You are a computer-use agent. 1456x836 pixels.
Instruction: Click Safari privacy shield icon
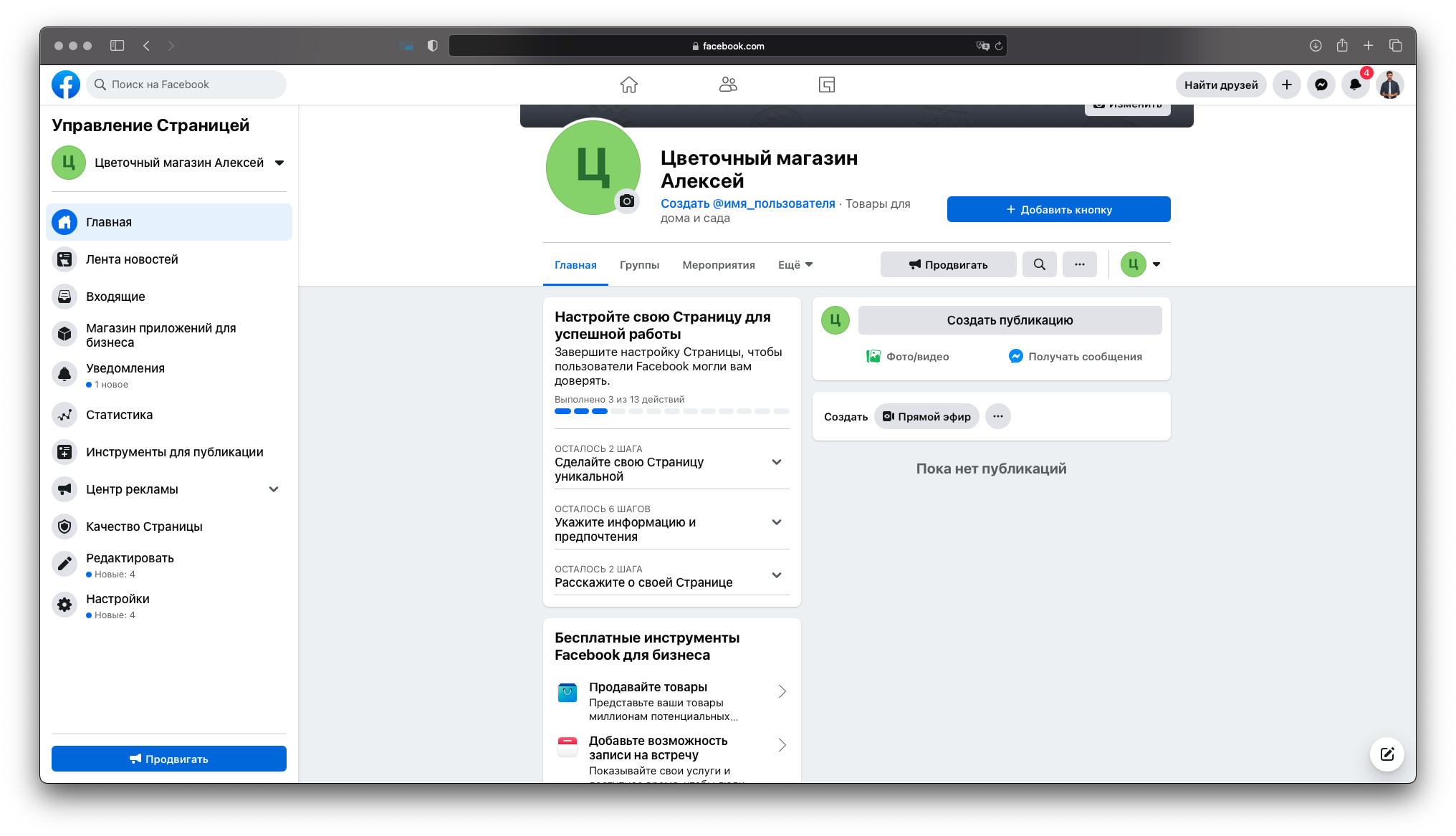[x=432, y=46]
